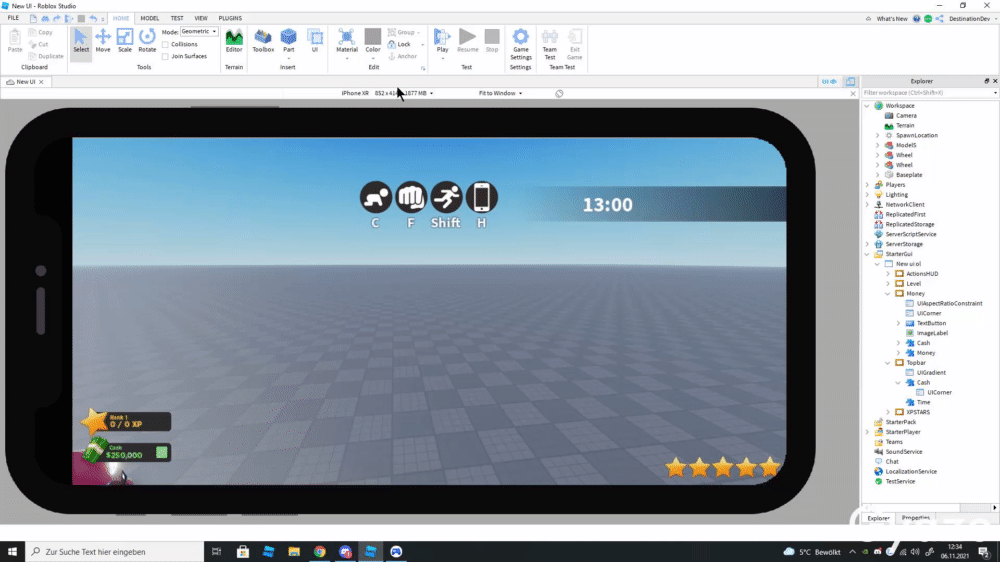This screenshot has width=1000, height=562.
Task: Select ReplicatedStorage in Explorer
Action: click(x=909, y=225)
